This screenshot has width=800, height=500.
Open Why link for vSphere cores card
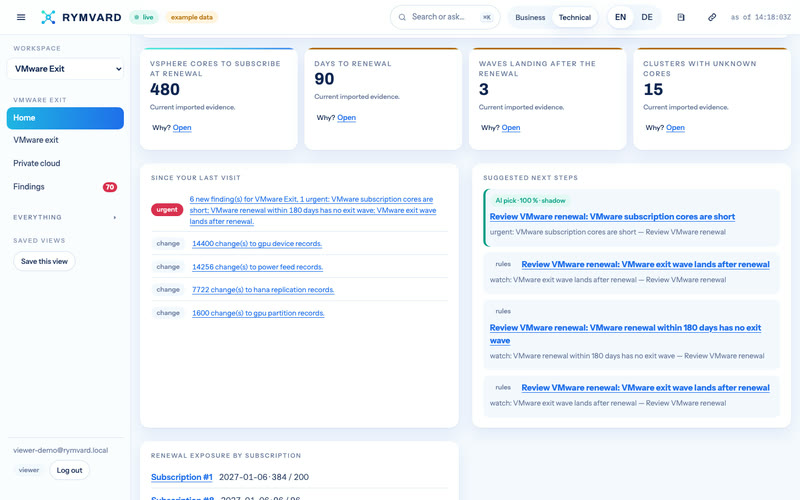point(182,128)
